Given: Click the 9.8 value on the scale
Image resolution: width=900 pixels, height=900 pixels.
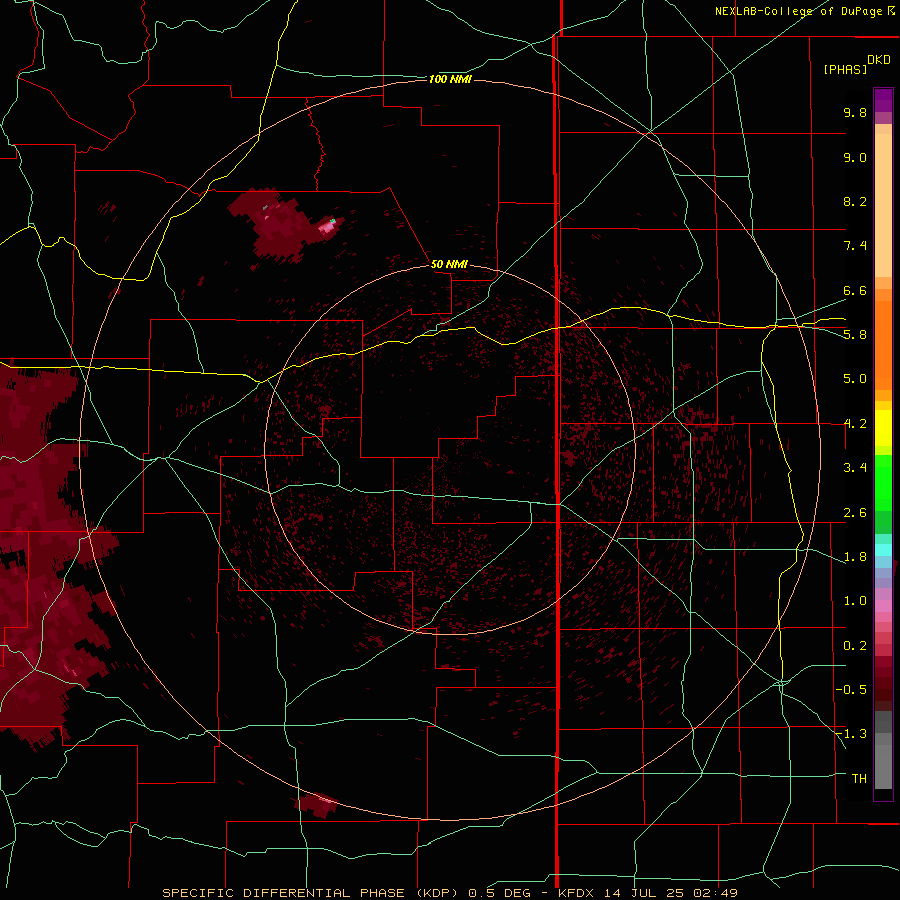Looking at the screenshot, I should 855,112.
